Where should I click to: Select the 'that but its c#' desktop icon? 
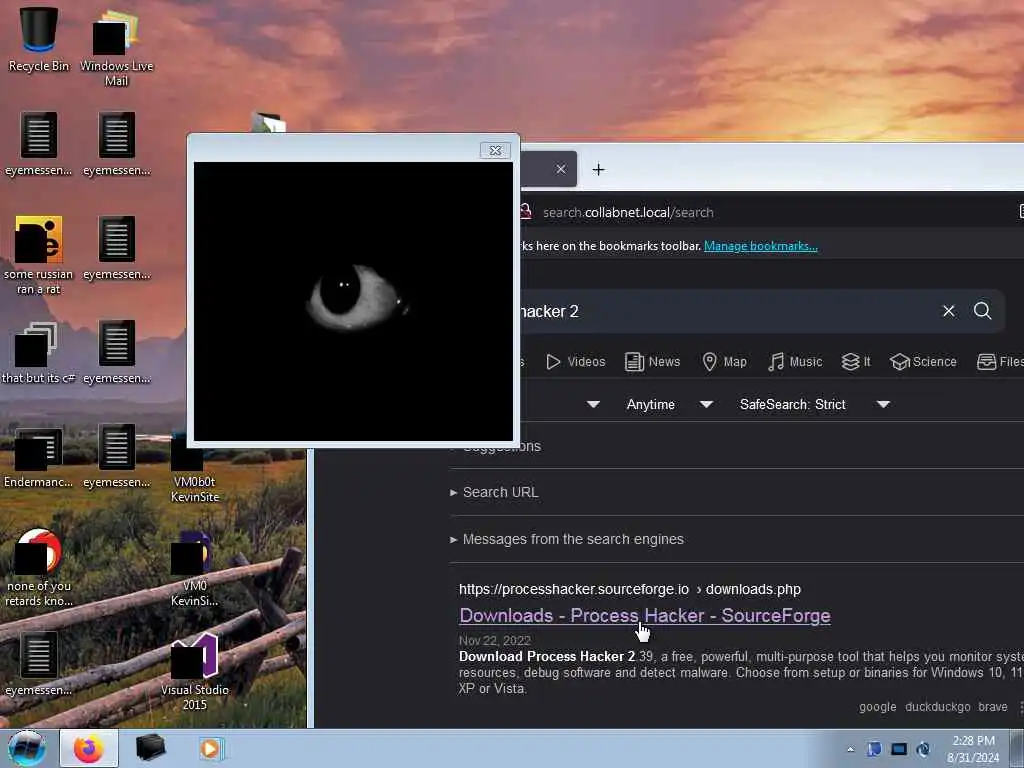(39, 353)
